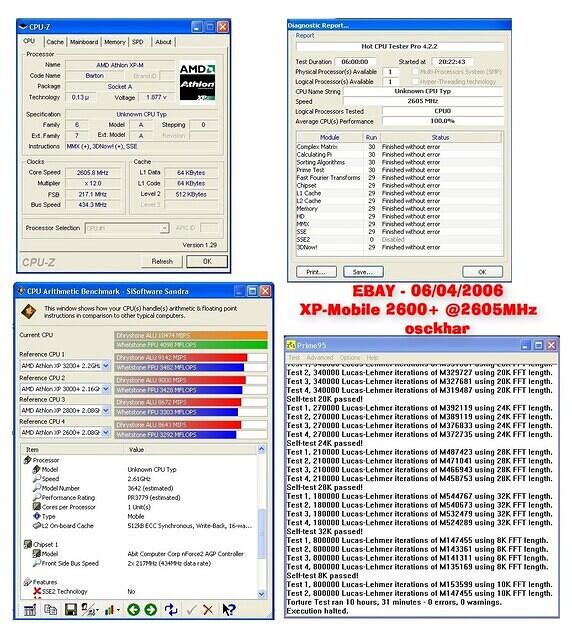
Task: Switch to the SPD tab in CPU-Z
Action: coord(138,42)
